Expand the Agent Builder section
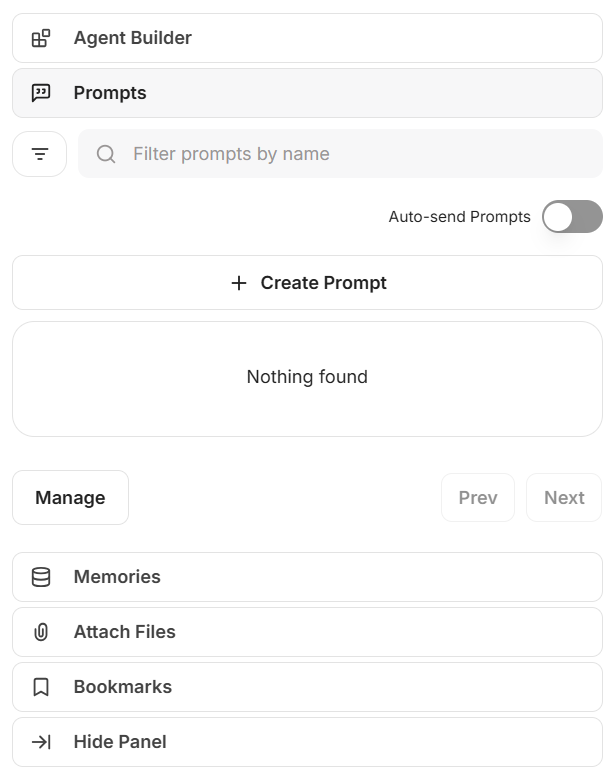This screenshot has height=776, width=607. (x=307, y=39)
